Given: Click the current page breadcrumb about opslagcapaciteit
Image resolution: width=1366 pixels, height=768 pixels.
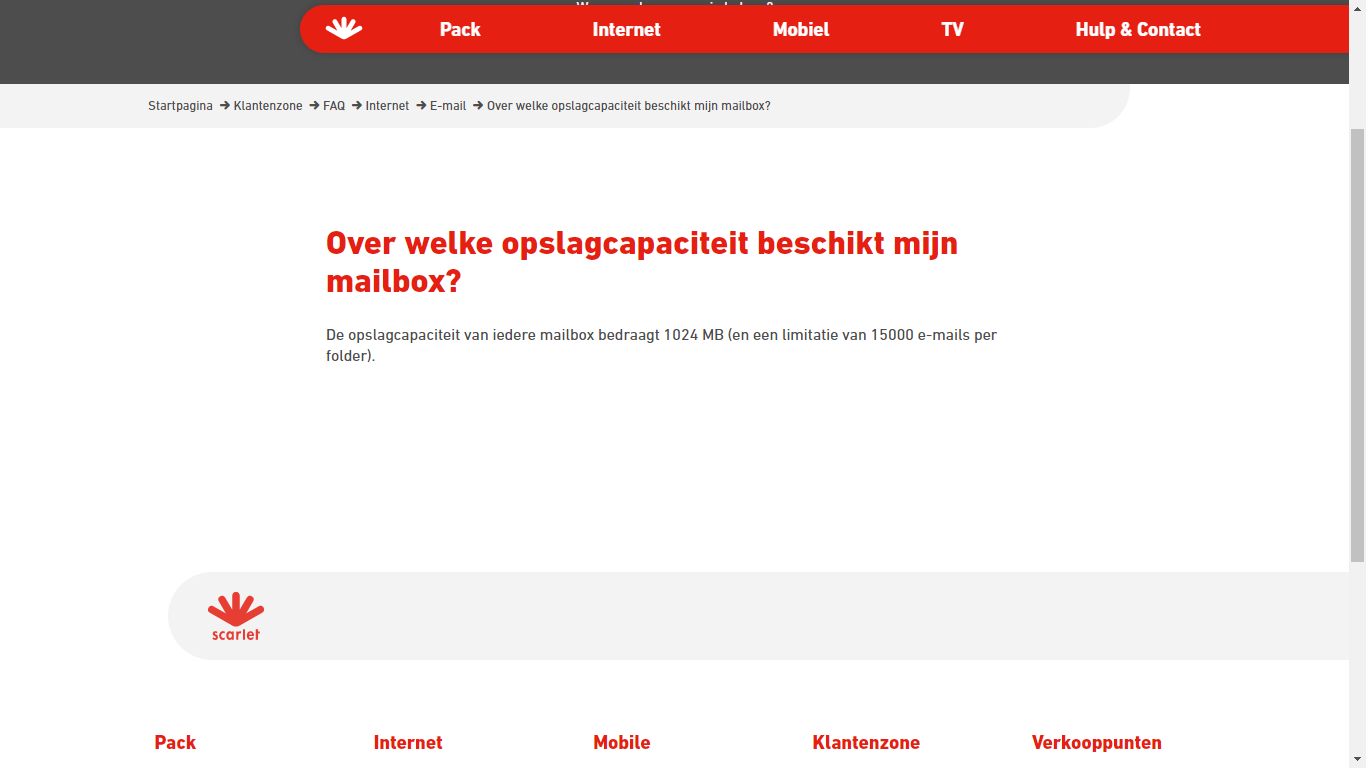Looking at the screenshot, I should (x=628, y=106).
